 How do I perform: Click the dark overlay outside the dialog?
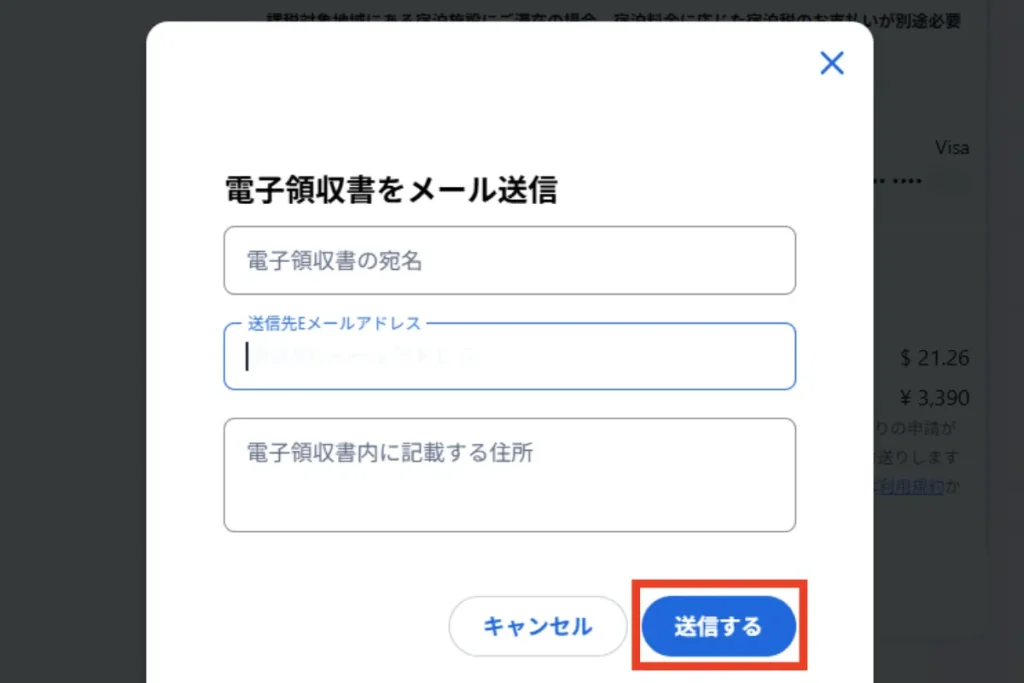[70, 400]
